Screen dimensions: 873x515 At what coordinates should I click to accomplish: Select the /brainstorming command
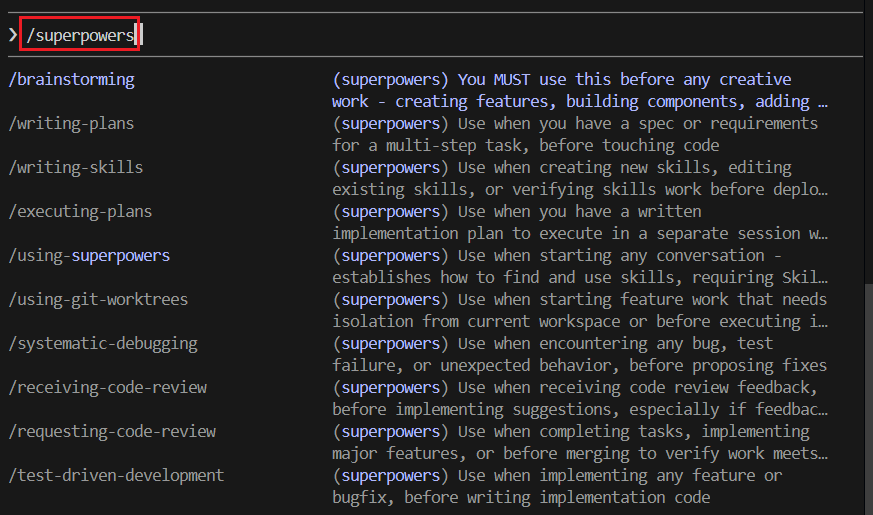coord(71,80)
